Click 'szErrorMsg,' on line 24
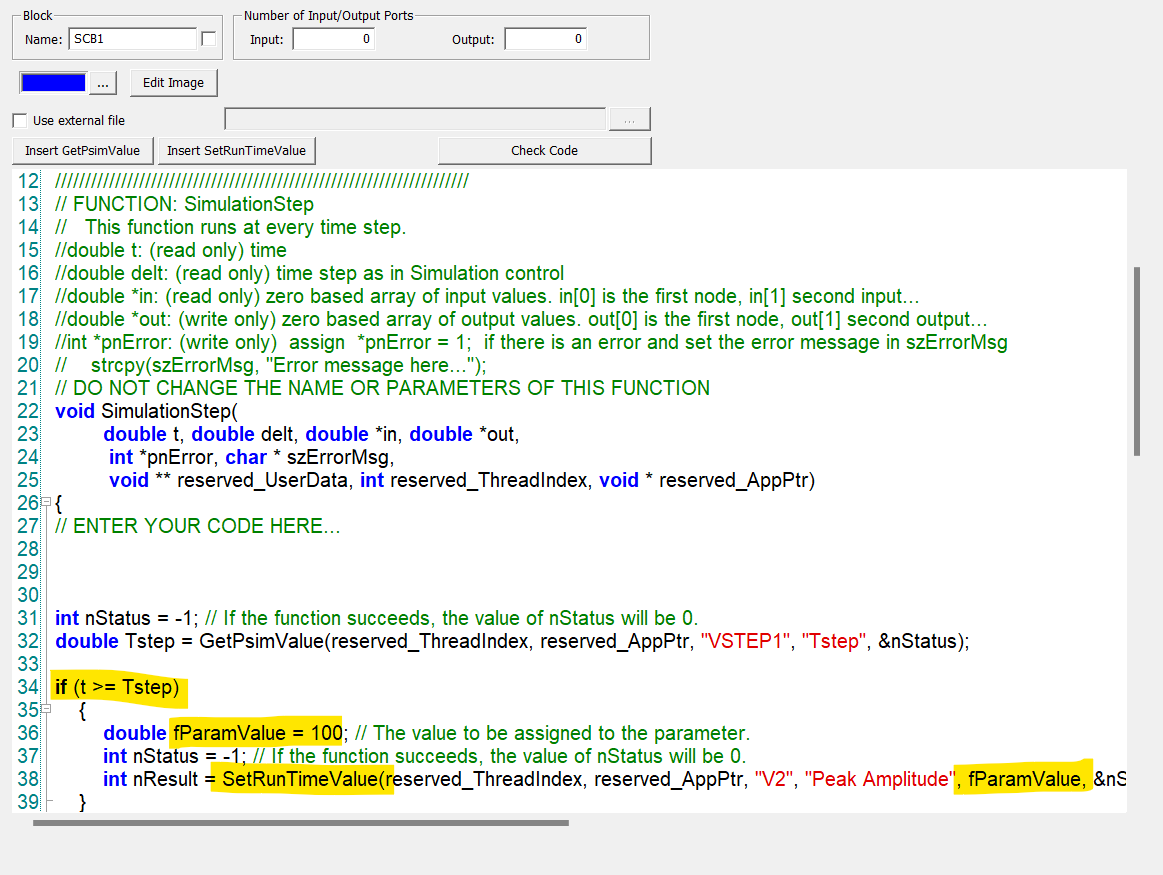The height and width of the screenshot is (875, 1163). (x=340, y=457)
